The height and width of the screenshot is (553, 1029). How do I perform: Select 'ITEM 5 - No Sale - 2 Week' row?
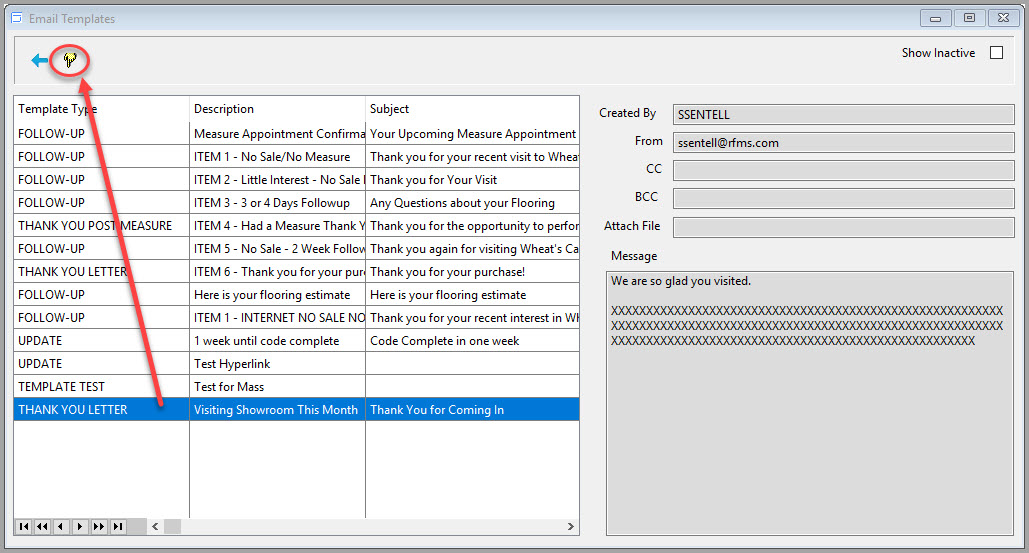(297, 249)
